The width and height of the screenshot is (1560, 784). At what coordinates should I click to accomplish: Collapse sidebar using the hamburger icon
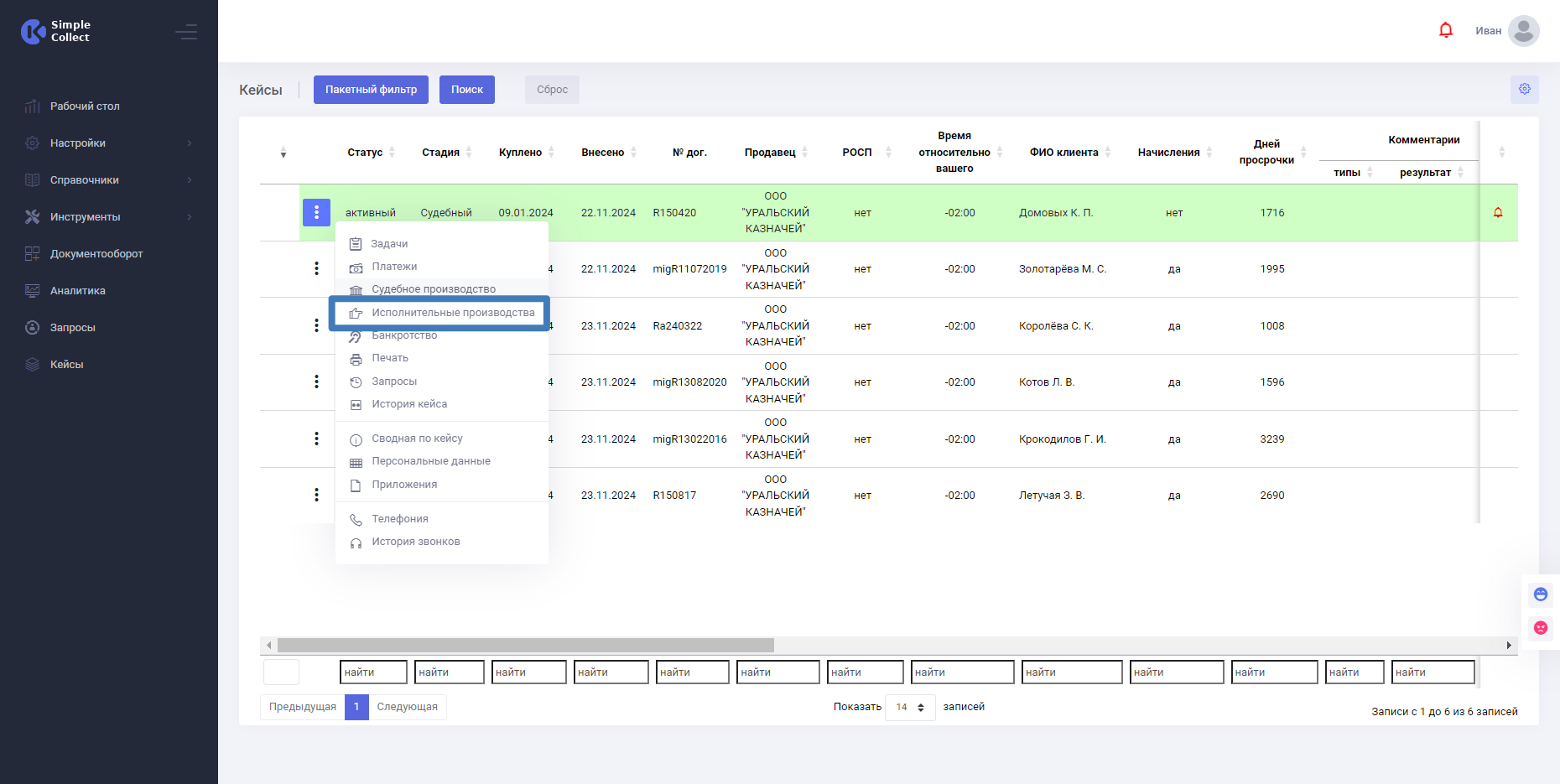pos(186,32)
